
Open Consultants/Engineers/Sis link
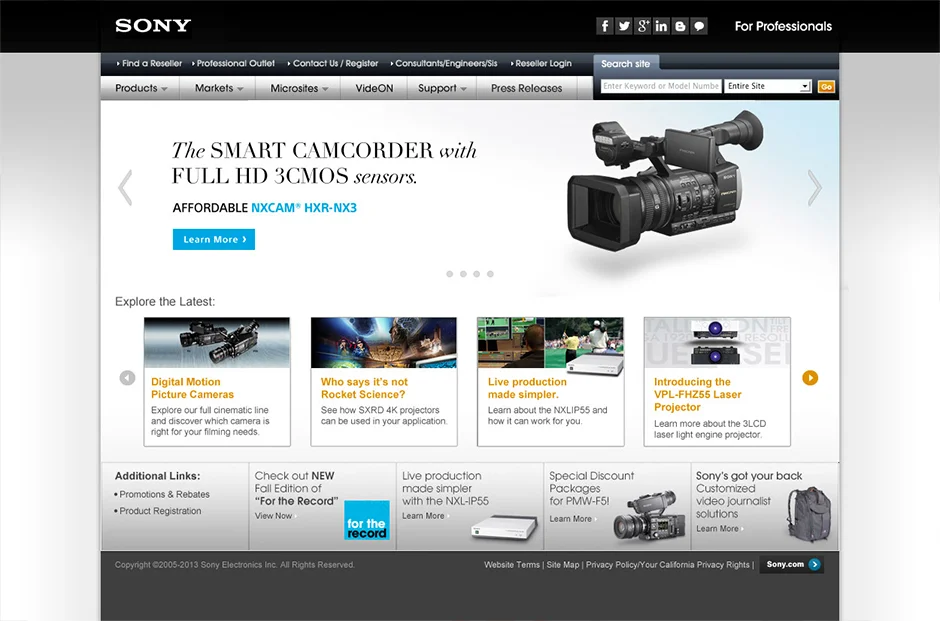tap(444, 64)
